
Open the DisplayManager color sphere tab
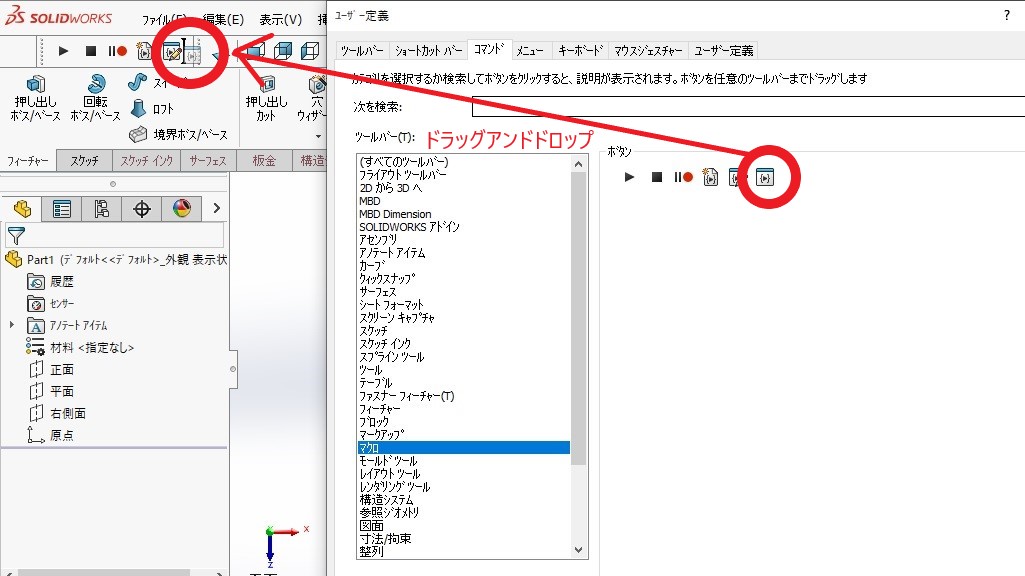pos(181,209)
